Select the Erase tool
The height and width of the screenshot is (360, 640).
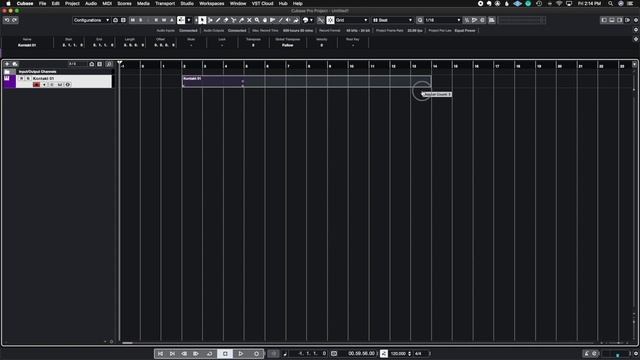[226, 20]
